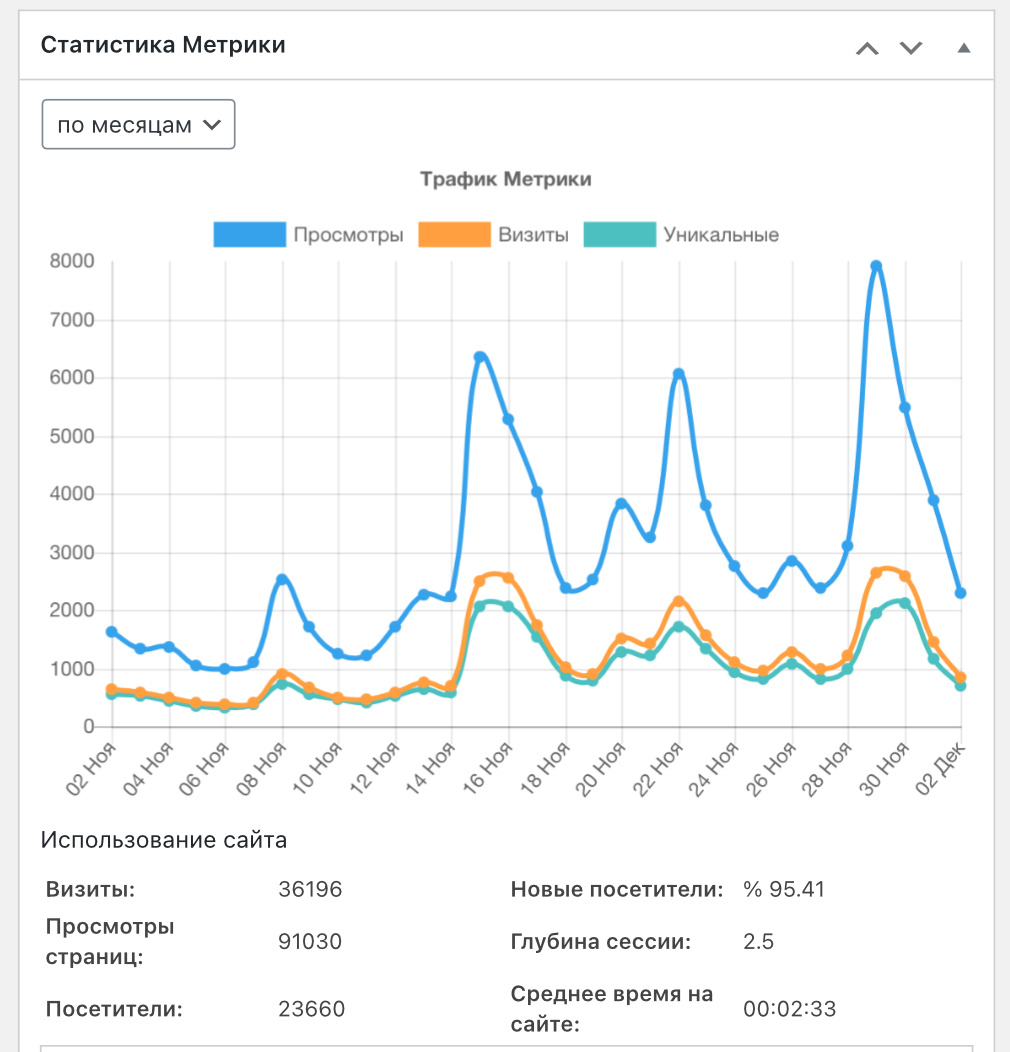
Task: Collapse the Статистика Метрики panel with triangle
Action: (x=963, y=48)
